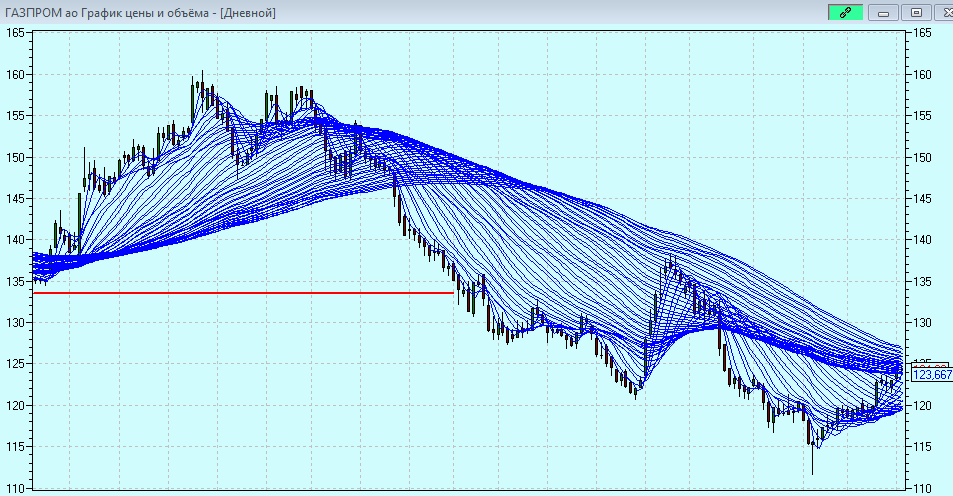
Task: Click the 135 label on right price axis
Action: (922, 281)
